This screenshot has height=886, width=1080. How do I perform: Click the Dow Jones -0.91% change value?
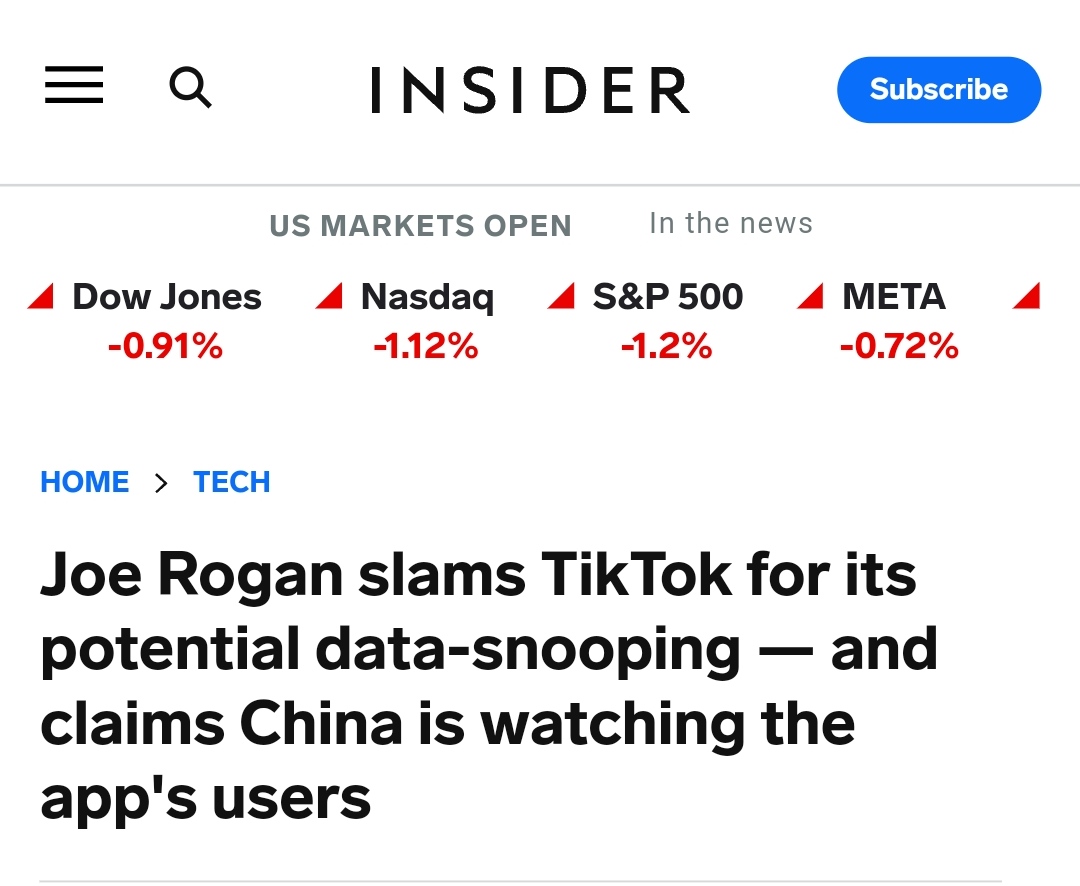tap(165, 346)
